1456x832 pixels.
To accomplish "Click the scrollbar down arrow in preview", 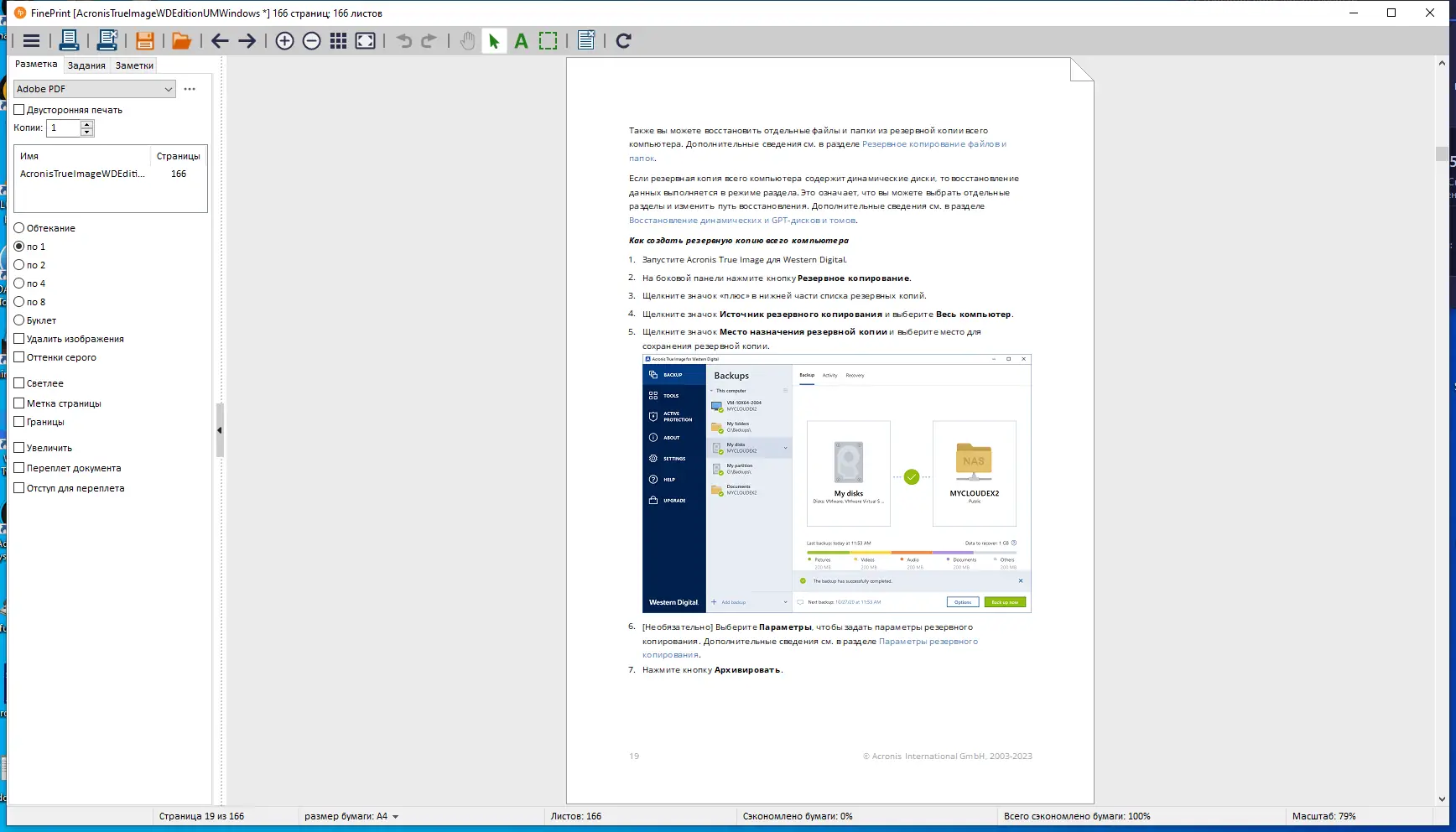I will click(x=1442, y=799).
